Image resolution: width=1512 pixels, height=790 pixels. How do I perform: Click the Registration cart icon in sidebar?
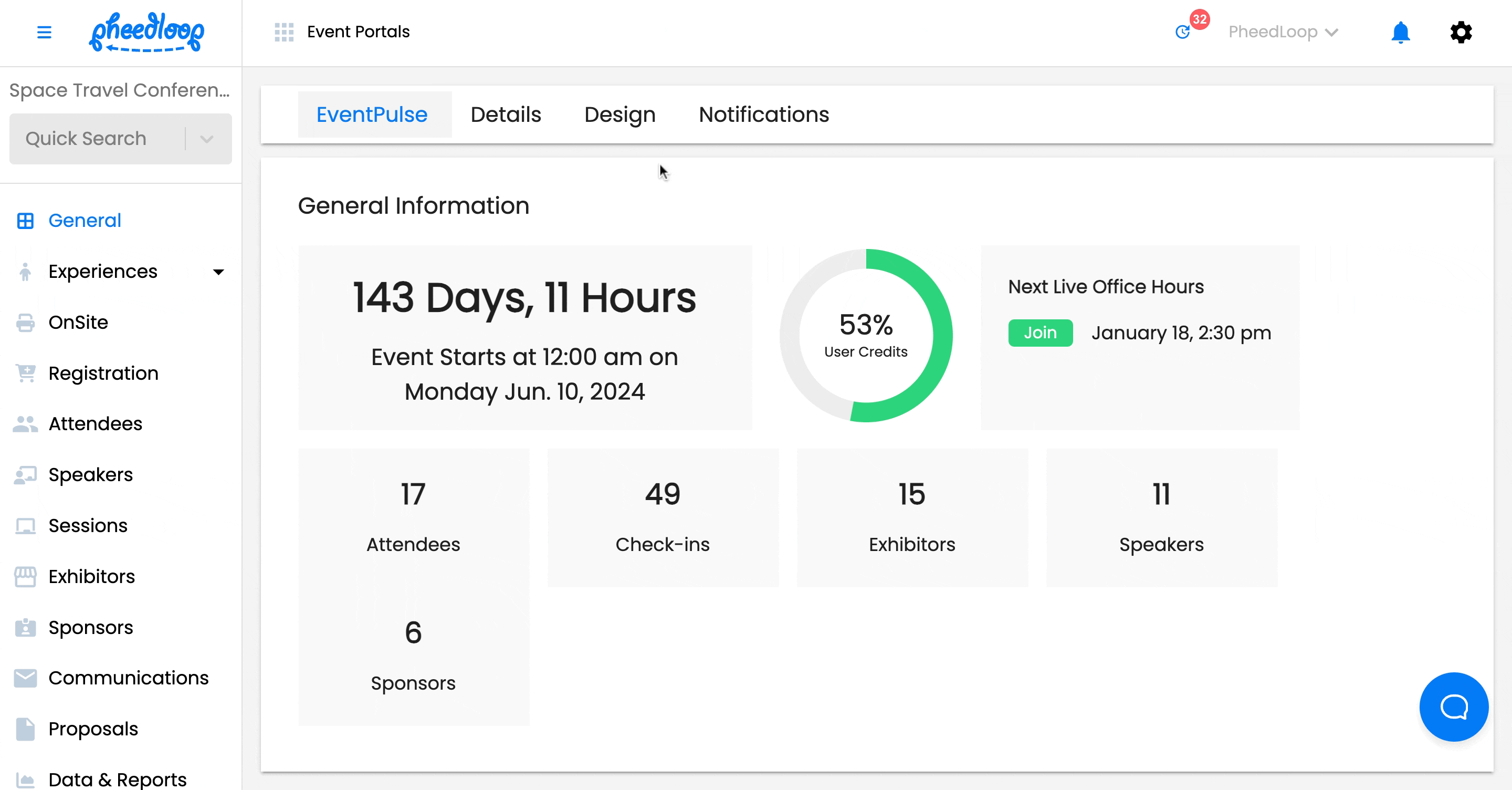pyautogui.click(x=25, y=373)
